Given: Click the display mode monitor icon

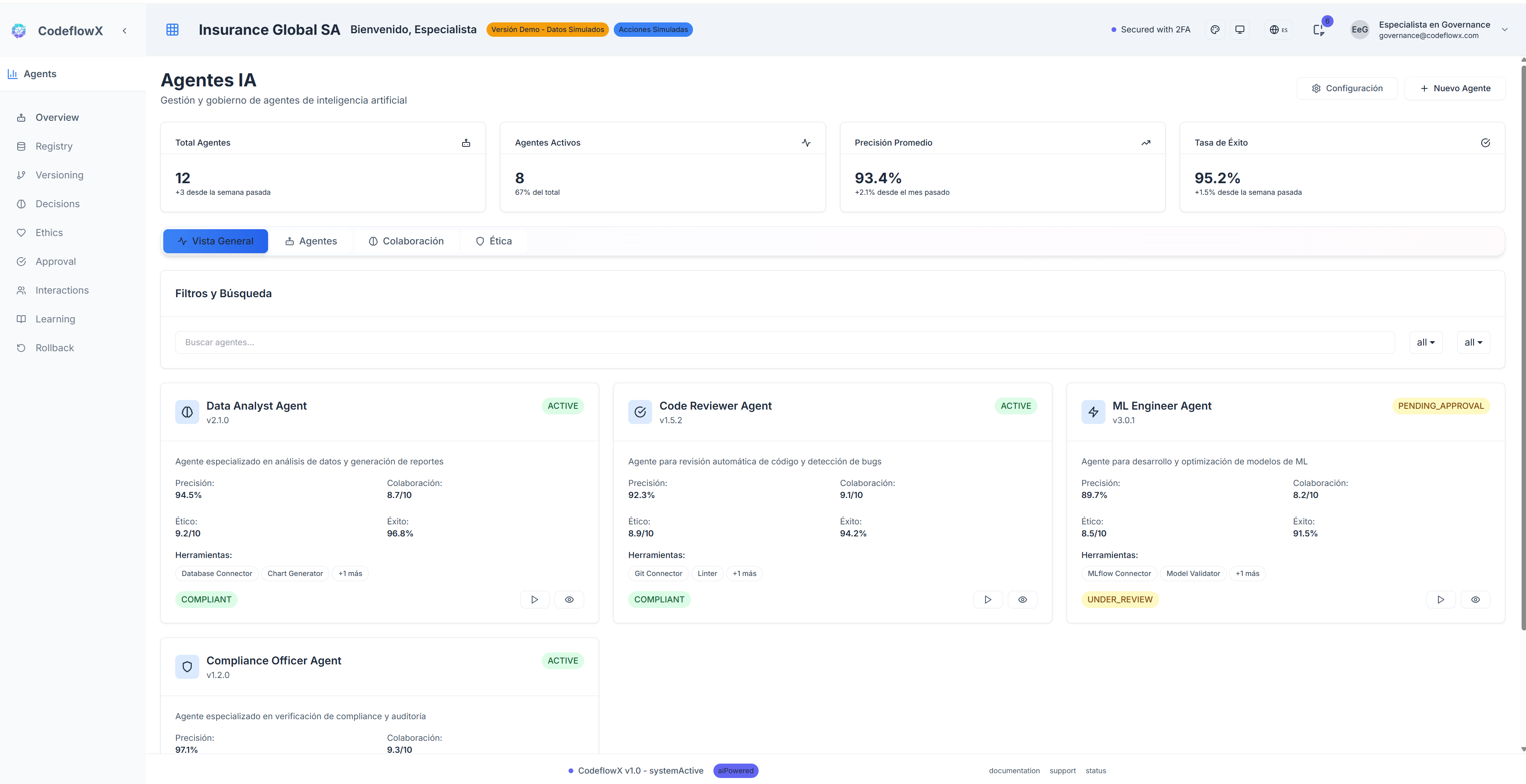Looking at the screenshot, I should point(1239,30).
